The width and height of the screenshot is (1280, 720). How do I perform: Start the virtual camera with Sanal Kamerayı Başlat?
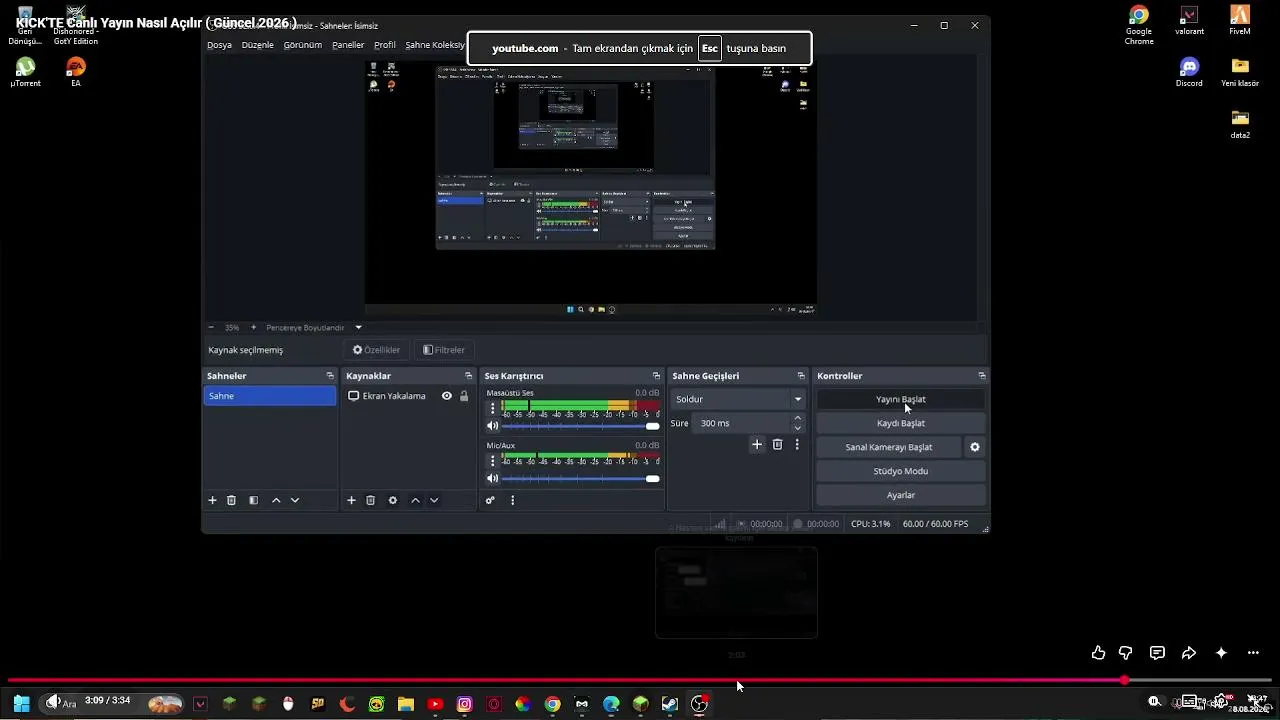(889, 447)
